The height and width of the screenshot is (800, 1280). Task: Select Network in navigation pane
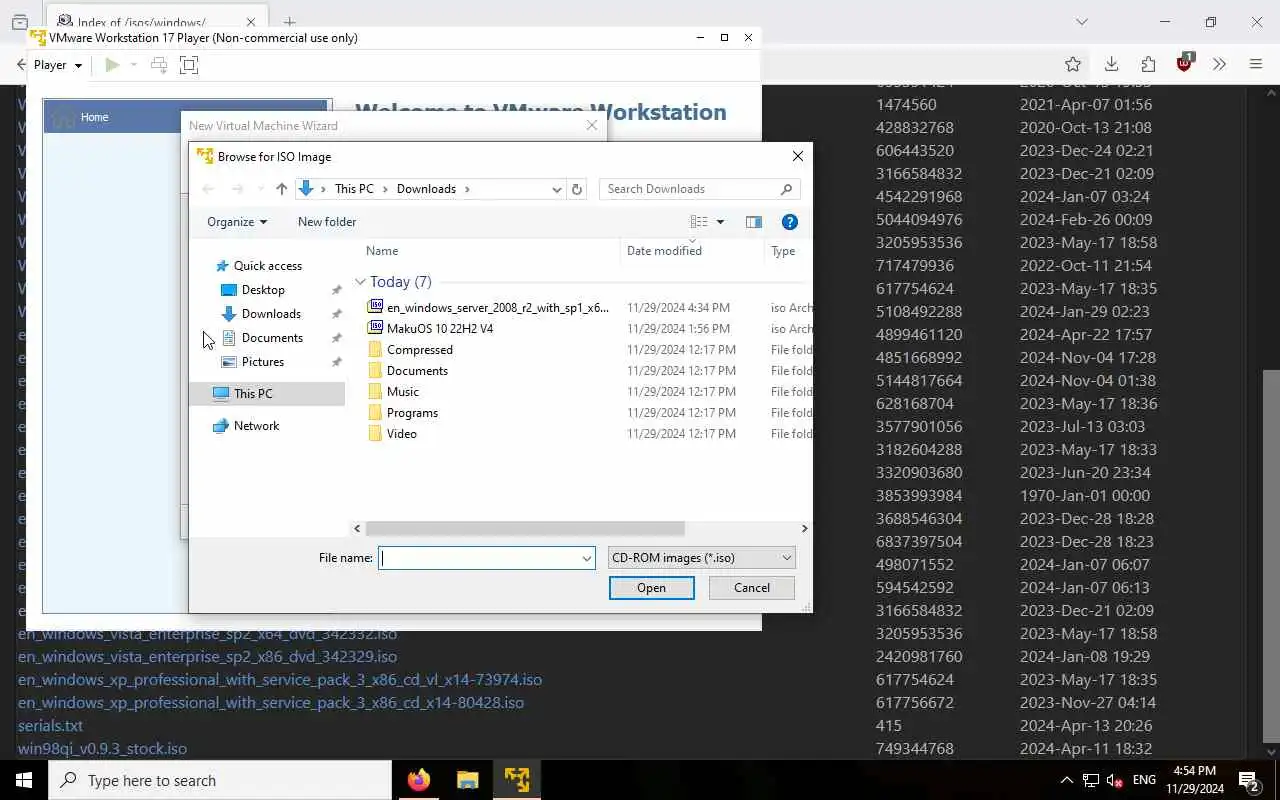pos(246,426)
